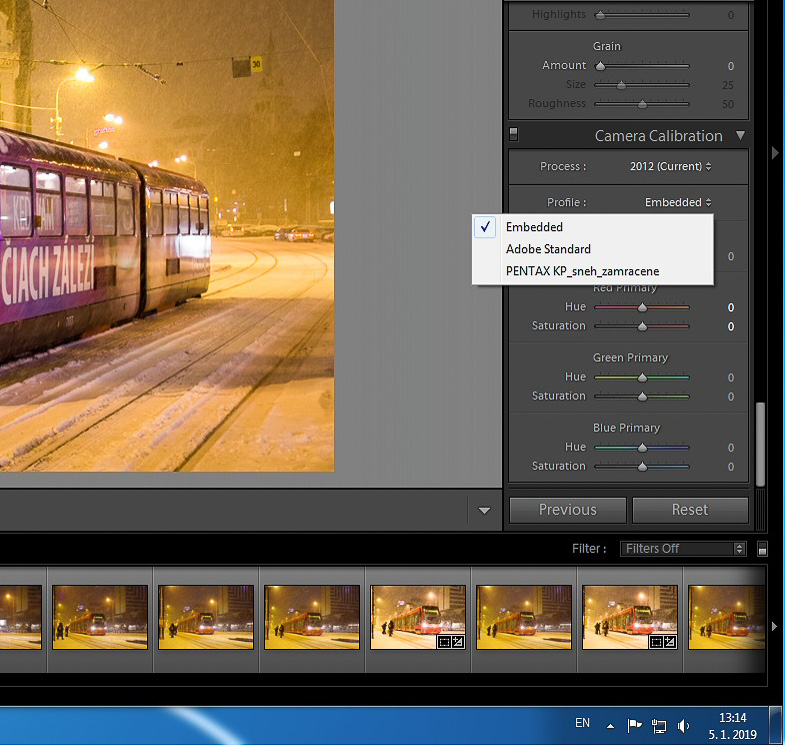Choose Adobe Standard profile

[x=593, y=249]
